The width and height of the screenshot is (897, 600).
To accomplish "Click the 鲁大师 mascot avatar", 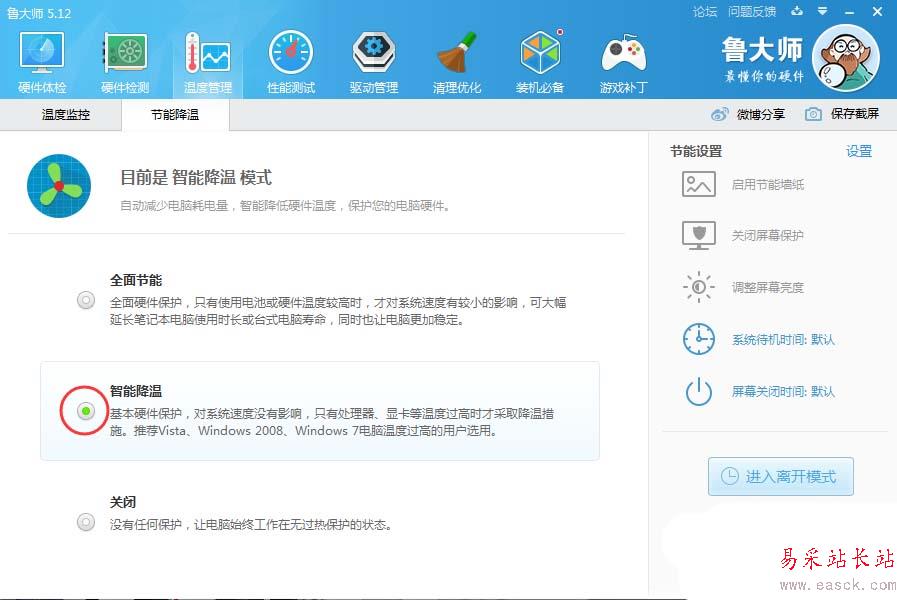I will tap(846, 58).
